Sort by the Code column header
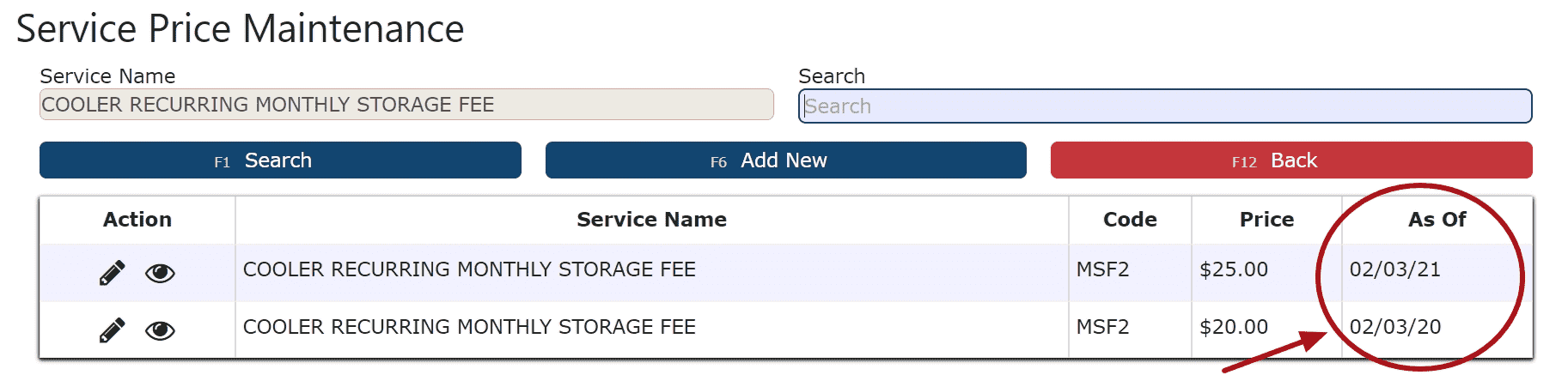Screen dimensions: 1568x381 tap(1130, 220)
